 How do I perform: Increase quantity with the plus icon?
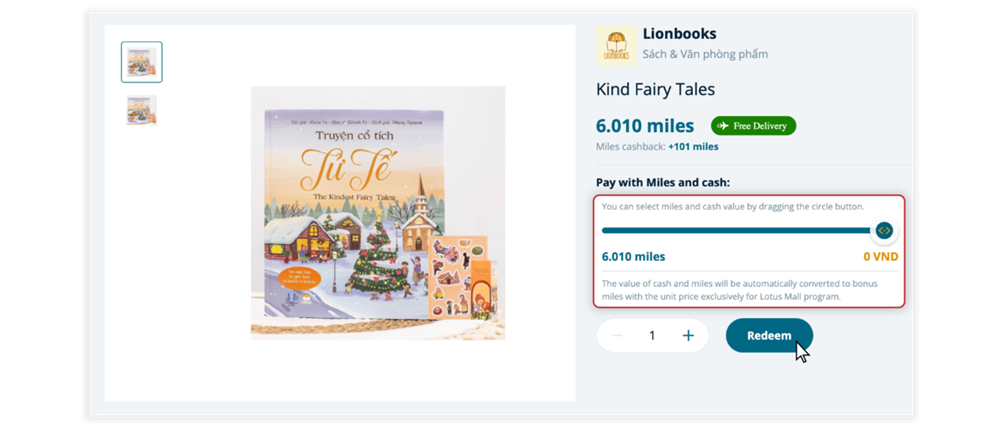(x=688, y=336)
